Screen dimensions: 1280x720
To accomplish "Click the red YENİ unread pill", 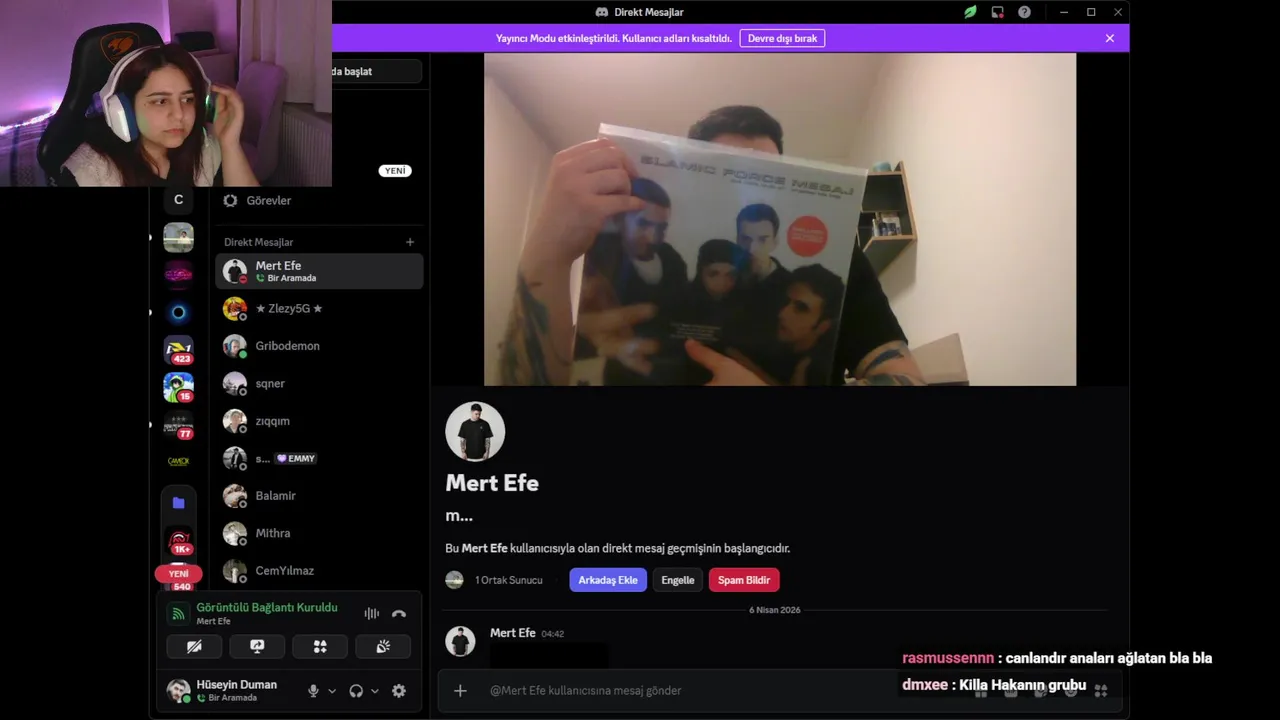I will point(178,574).
